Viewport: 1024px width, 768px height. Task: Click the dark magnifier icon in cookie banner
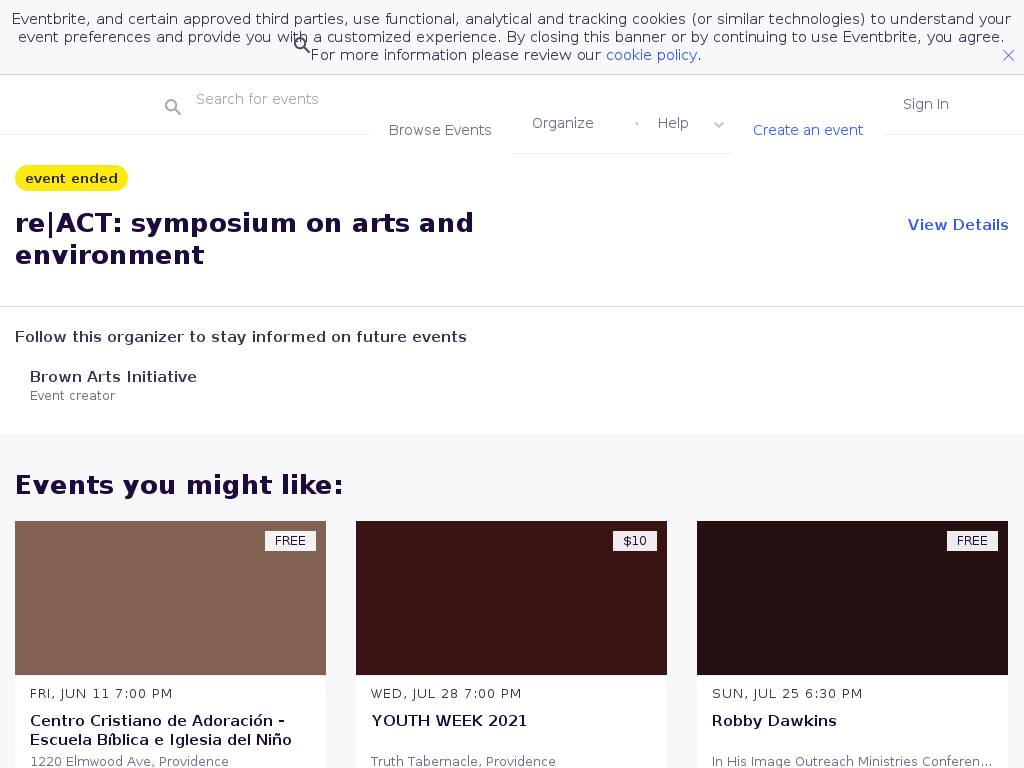(302, 45)
